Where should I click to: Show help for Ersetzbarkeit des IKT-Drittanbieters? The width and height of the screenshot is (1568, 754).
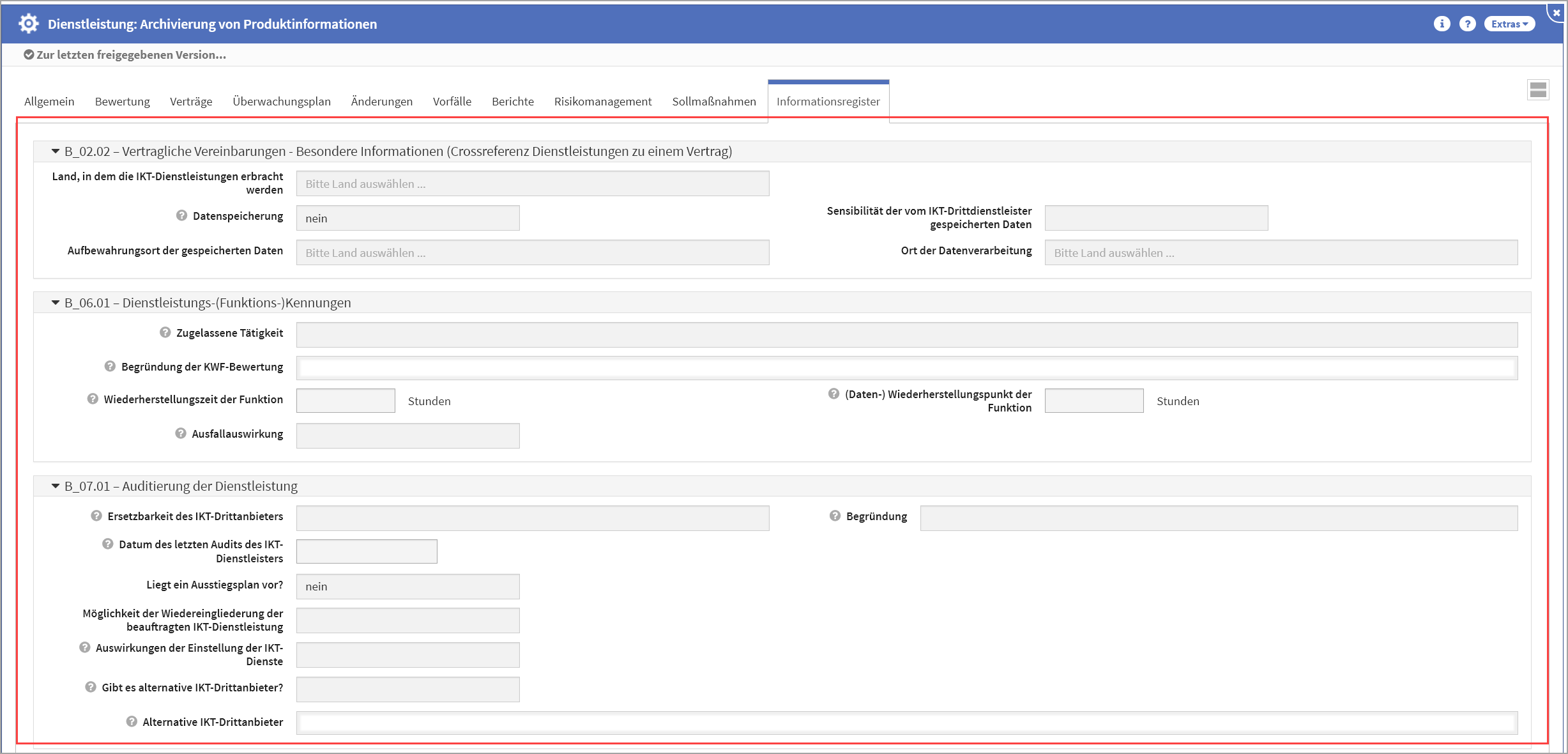pyautogui.click(x=96, y=516)
